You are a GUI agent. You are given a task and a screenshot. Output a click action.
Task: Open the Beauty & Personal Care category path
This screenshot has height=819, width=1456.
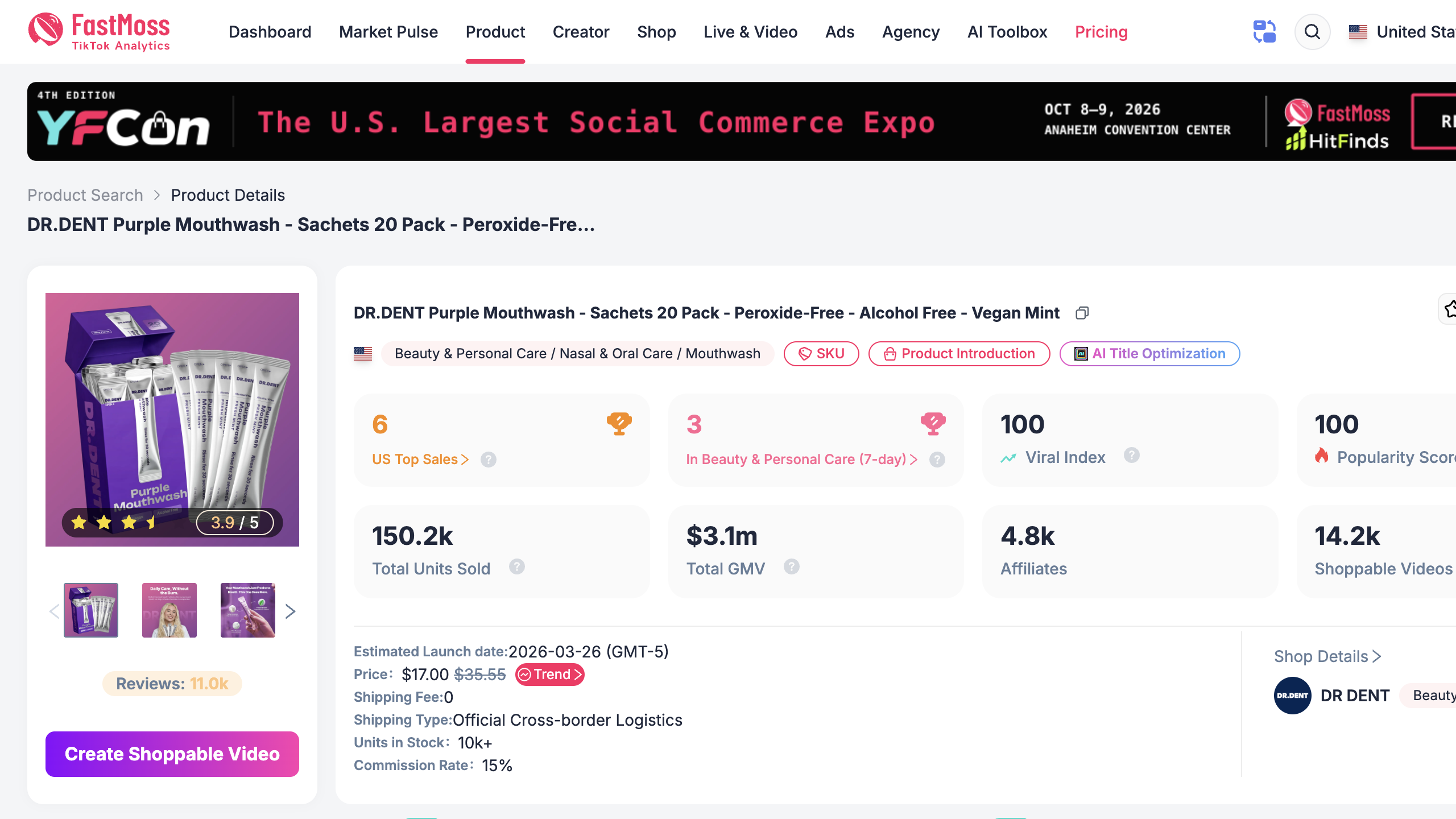pyautogui.click(x=577, y=354)
